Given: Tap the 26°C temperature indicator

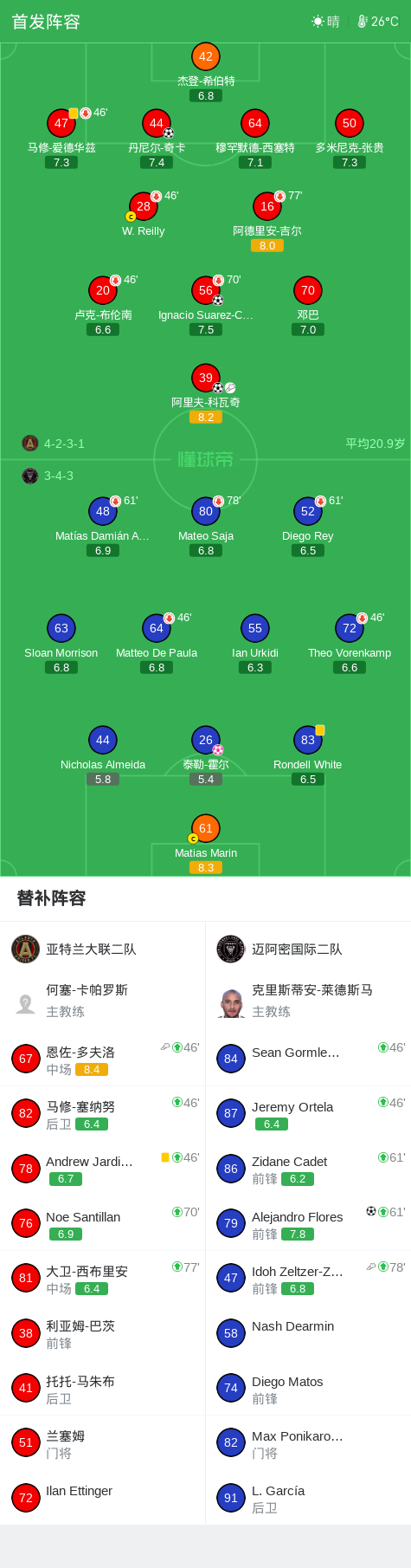Looking at the screenshot, I should click(378, 22).
